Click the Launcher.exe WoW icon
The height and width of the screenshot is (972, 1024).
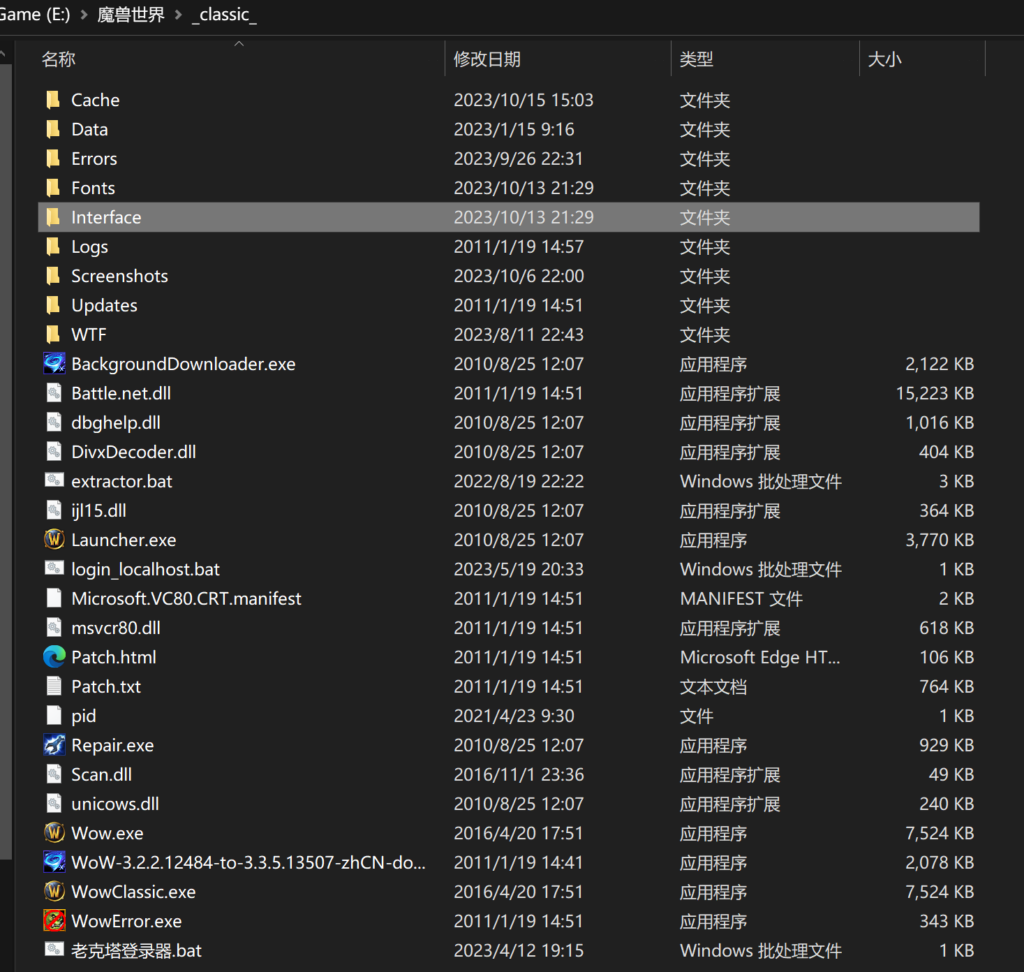pos(54,540)
